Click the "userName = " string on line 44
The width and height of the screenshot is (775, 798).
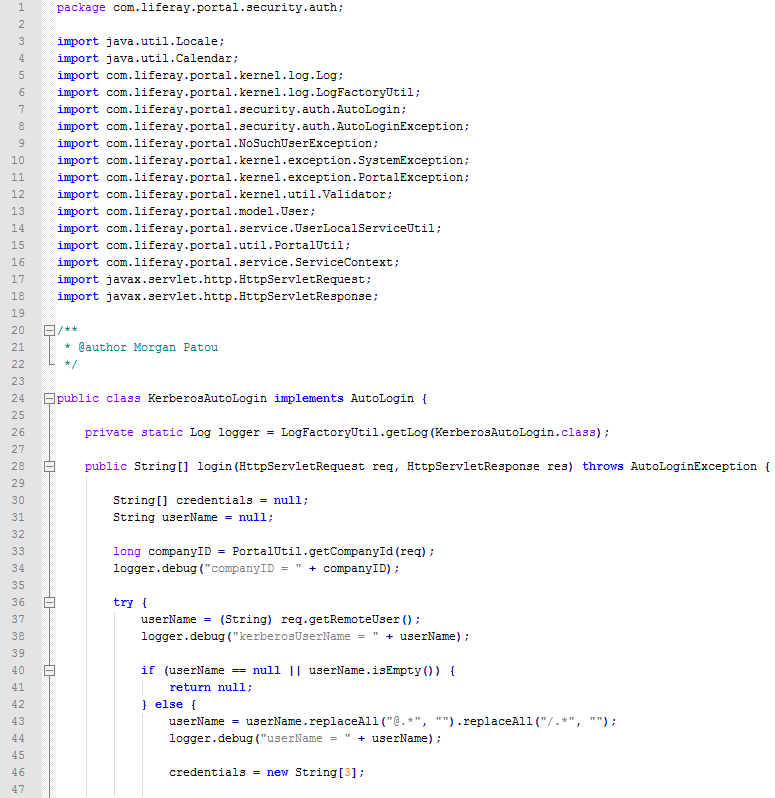click(x=305, y=738)
